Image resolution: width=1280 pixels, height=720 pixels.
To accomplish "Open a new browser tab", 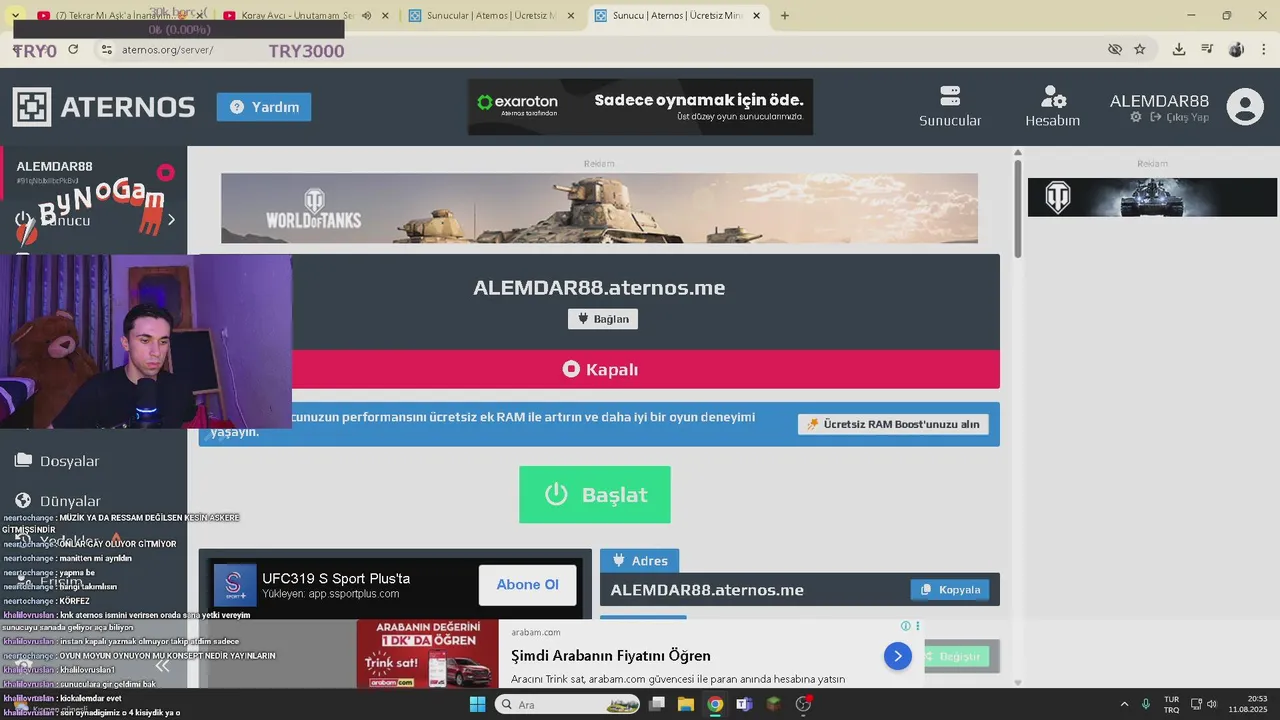I will pyautogui.click(x=785, y=16).
